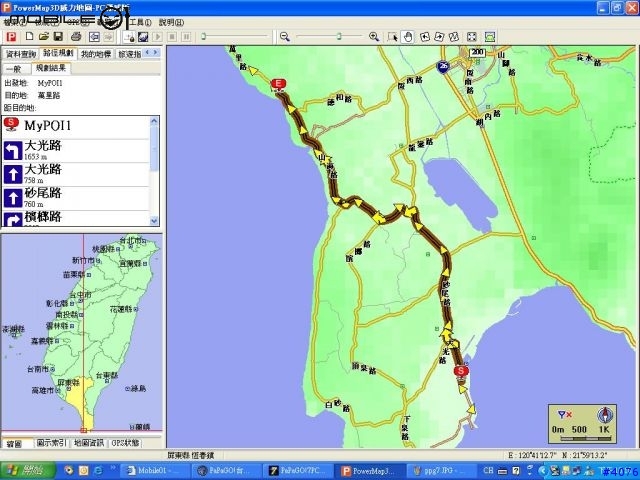Rotate the map left

(425, 37)
